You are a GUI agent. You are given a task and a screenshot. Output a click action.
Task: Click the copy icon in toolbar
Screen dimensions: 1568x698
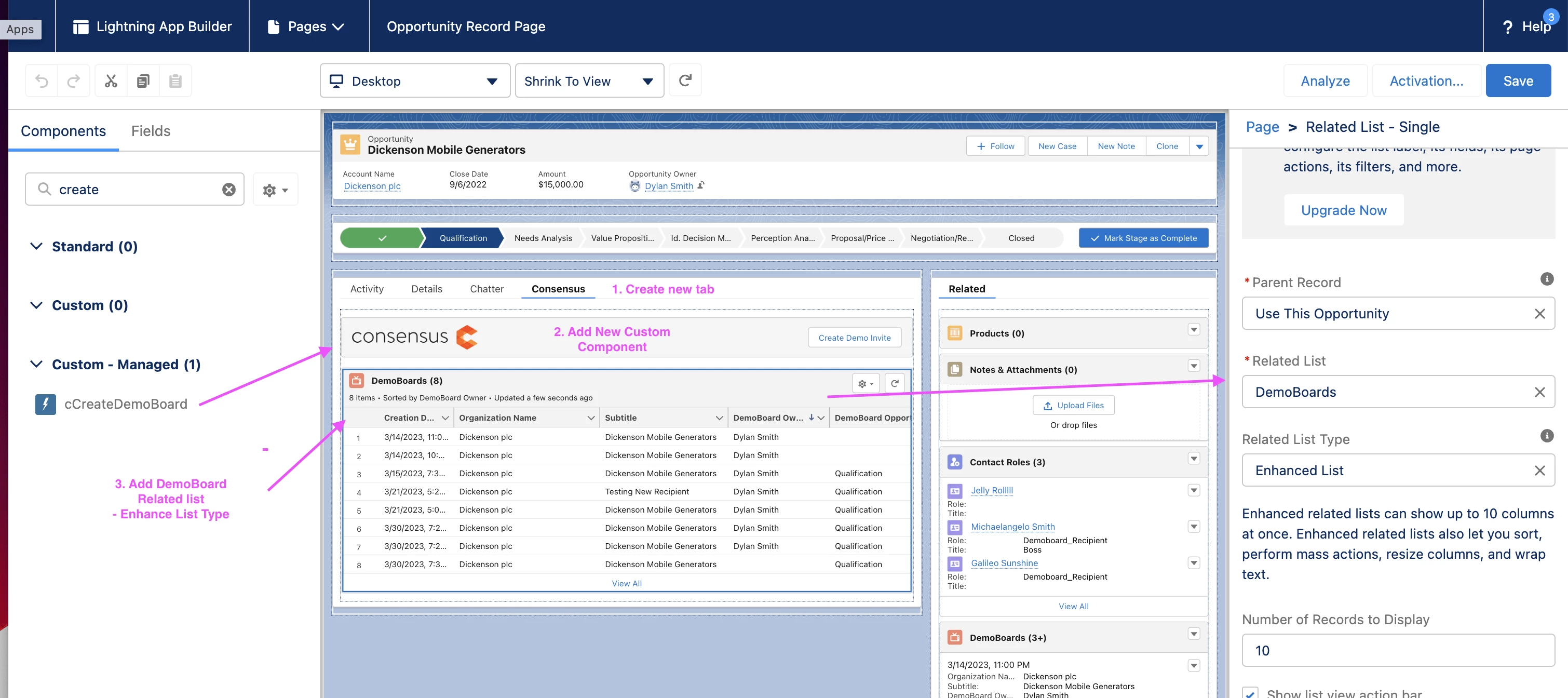pyautogui.click(x=143, y=81)
